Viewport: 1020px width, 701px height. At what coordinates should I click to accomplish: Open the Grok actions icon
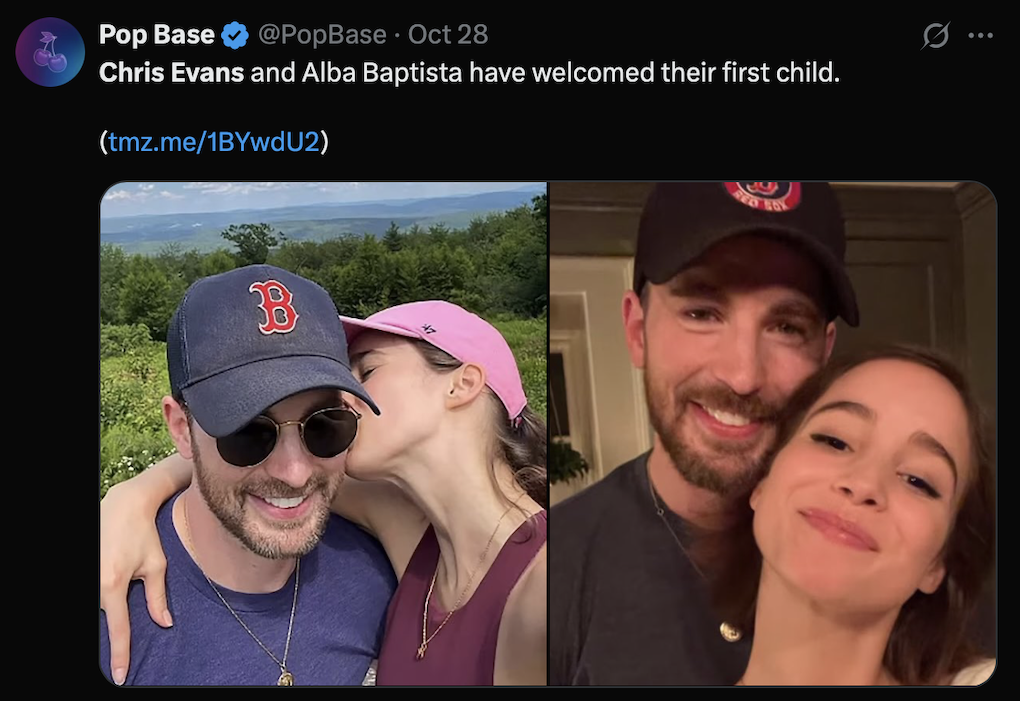click(935, 36)
